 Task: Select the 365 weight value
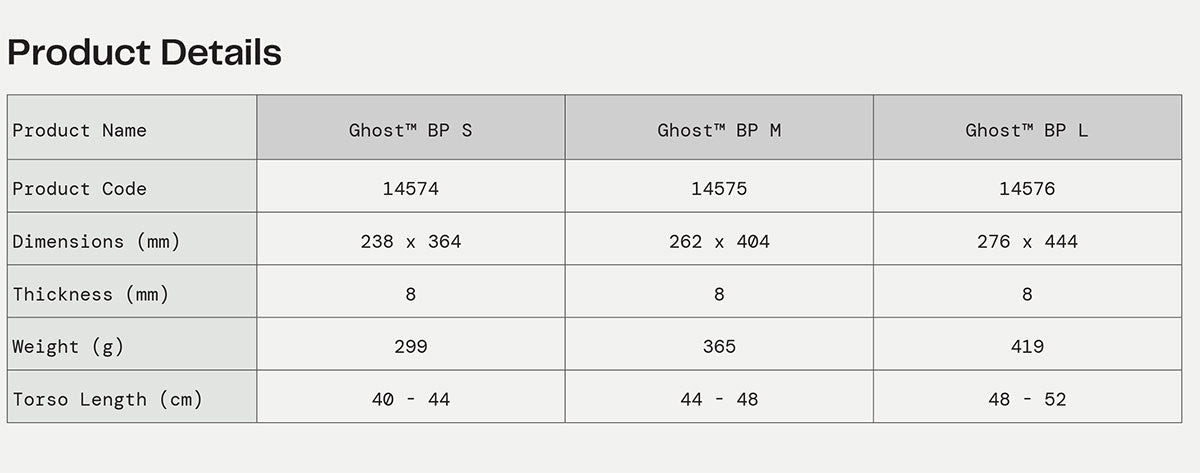click(x=719, y=347)
